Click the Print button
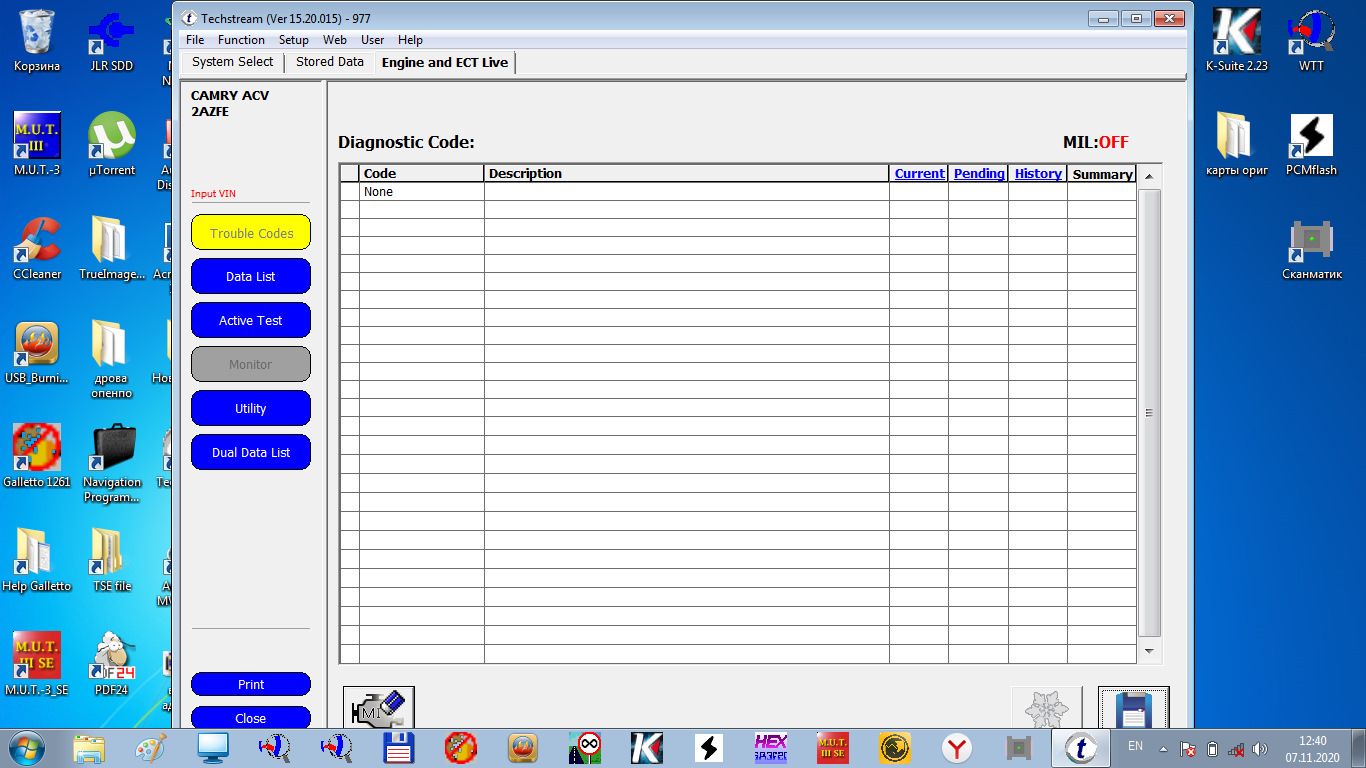The image size is (1366, 768). click(251, 685)
